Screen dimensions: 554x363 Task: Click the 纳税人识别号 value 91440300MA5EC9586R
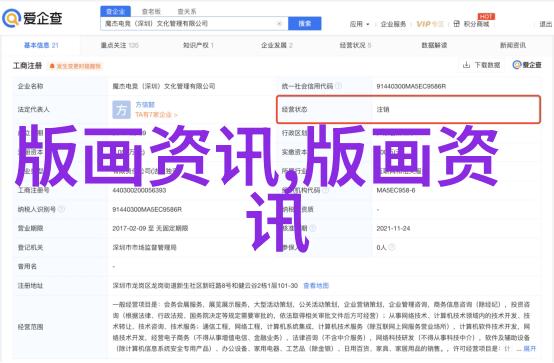click(147, 209)
